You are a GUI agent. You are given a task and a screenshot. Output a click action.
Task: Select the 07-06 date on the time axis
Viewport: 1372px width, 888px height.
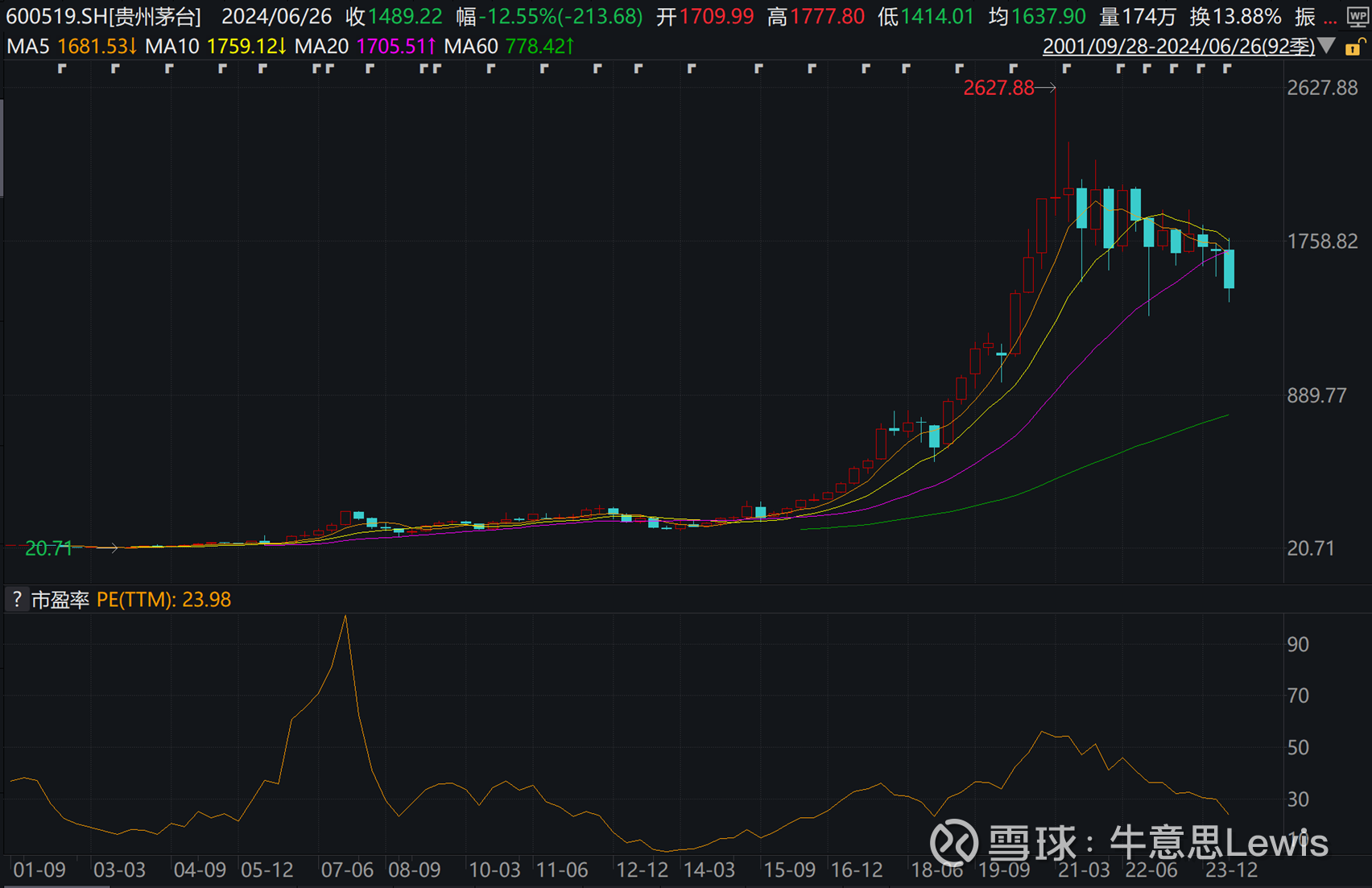pos(347,870)
